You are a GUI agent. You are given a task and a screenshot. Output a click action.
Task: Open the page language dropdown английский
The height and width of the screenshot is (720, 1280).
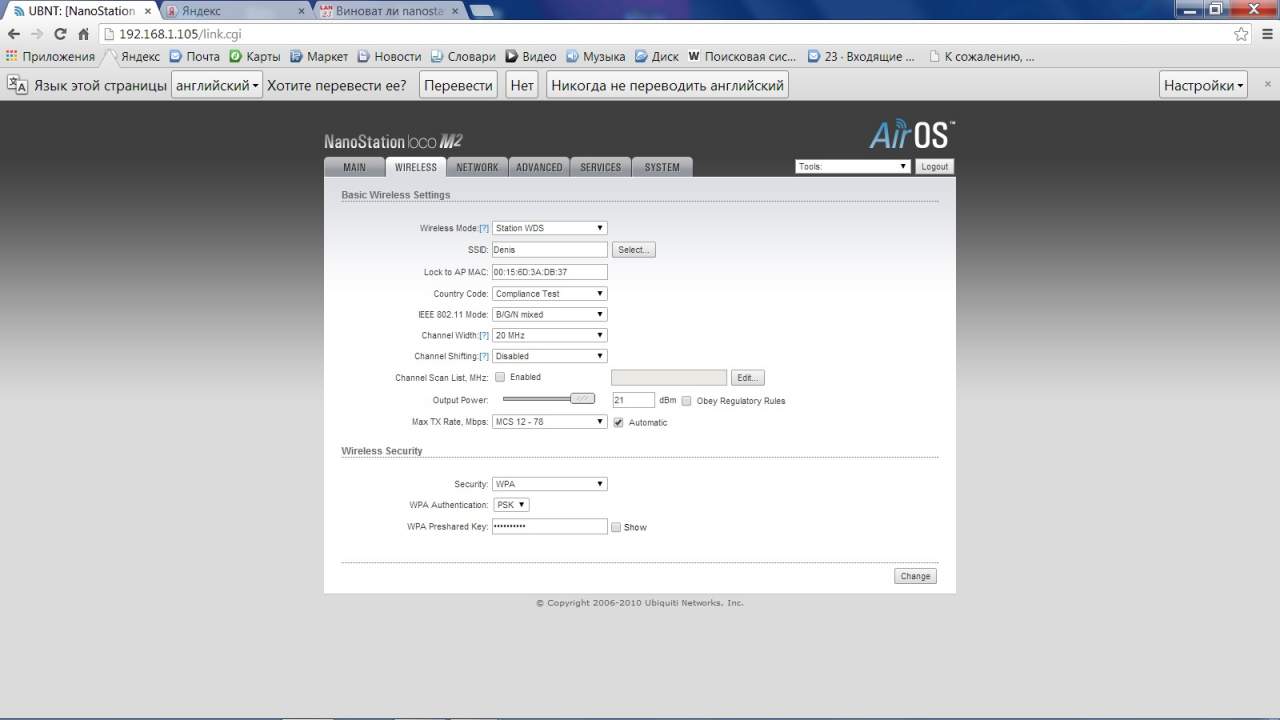tap(217, 85)
